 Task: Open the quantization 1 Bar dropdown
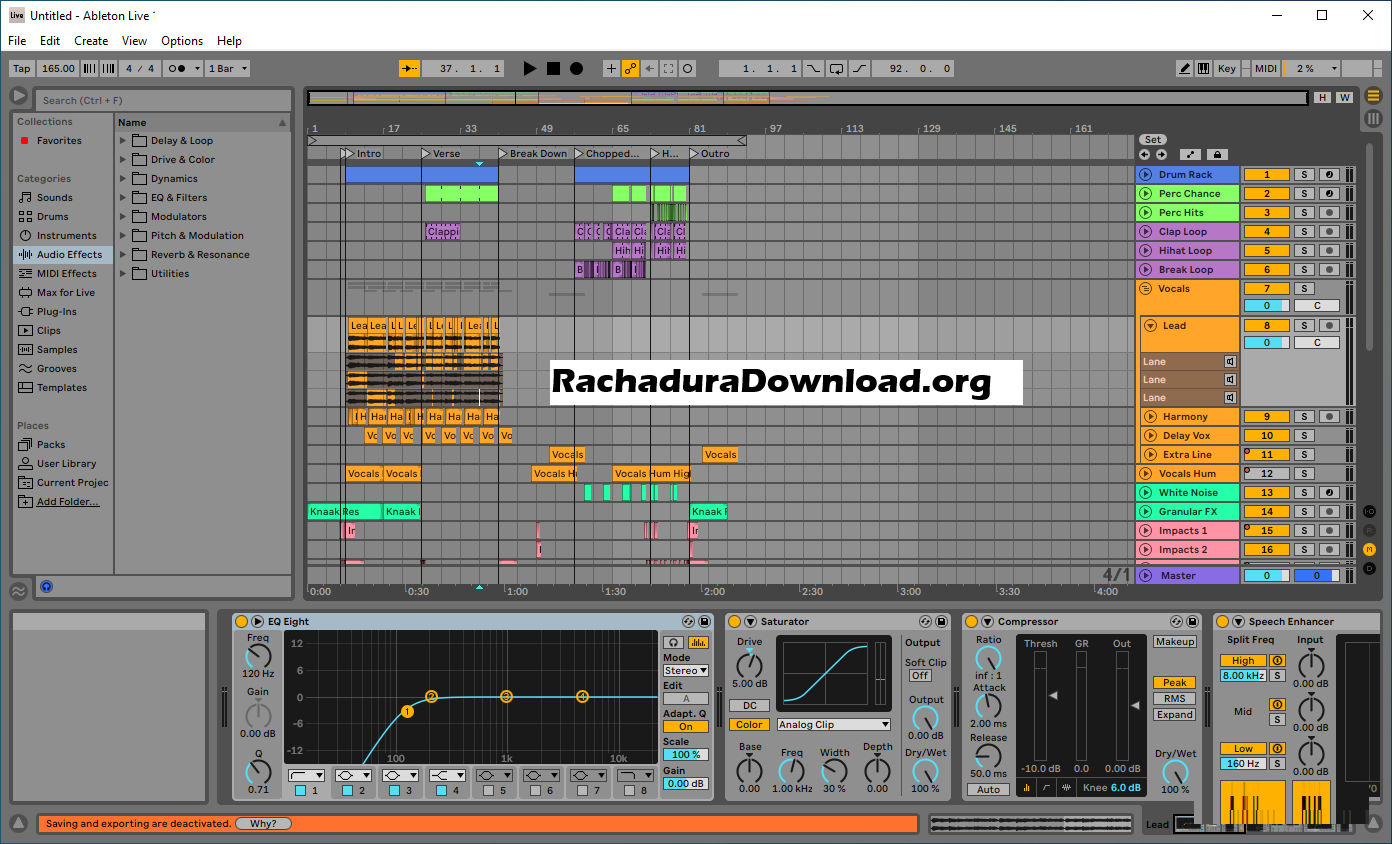click(x=228, y=68)
